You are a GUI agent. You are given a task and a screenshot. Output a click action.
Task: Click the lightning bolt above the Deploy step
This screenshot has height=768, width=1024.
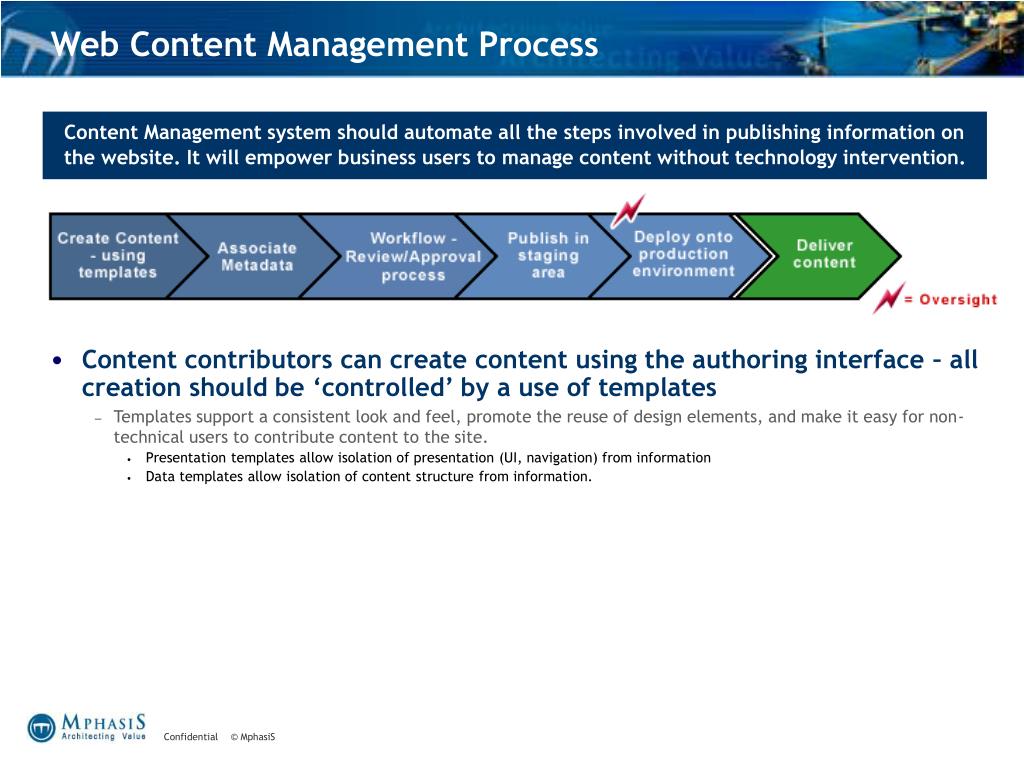[628, 210]
